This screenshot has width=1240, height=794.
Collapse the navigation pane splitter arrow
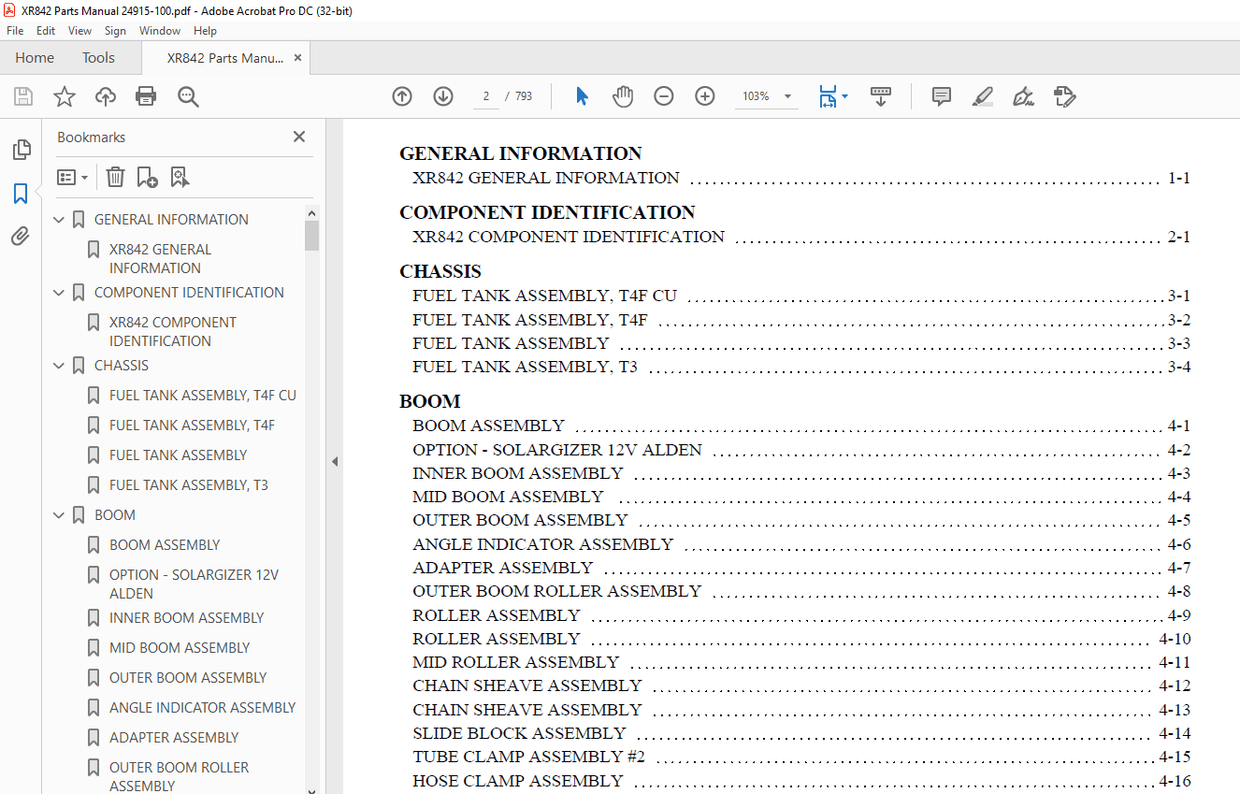point(335,461)
